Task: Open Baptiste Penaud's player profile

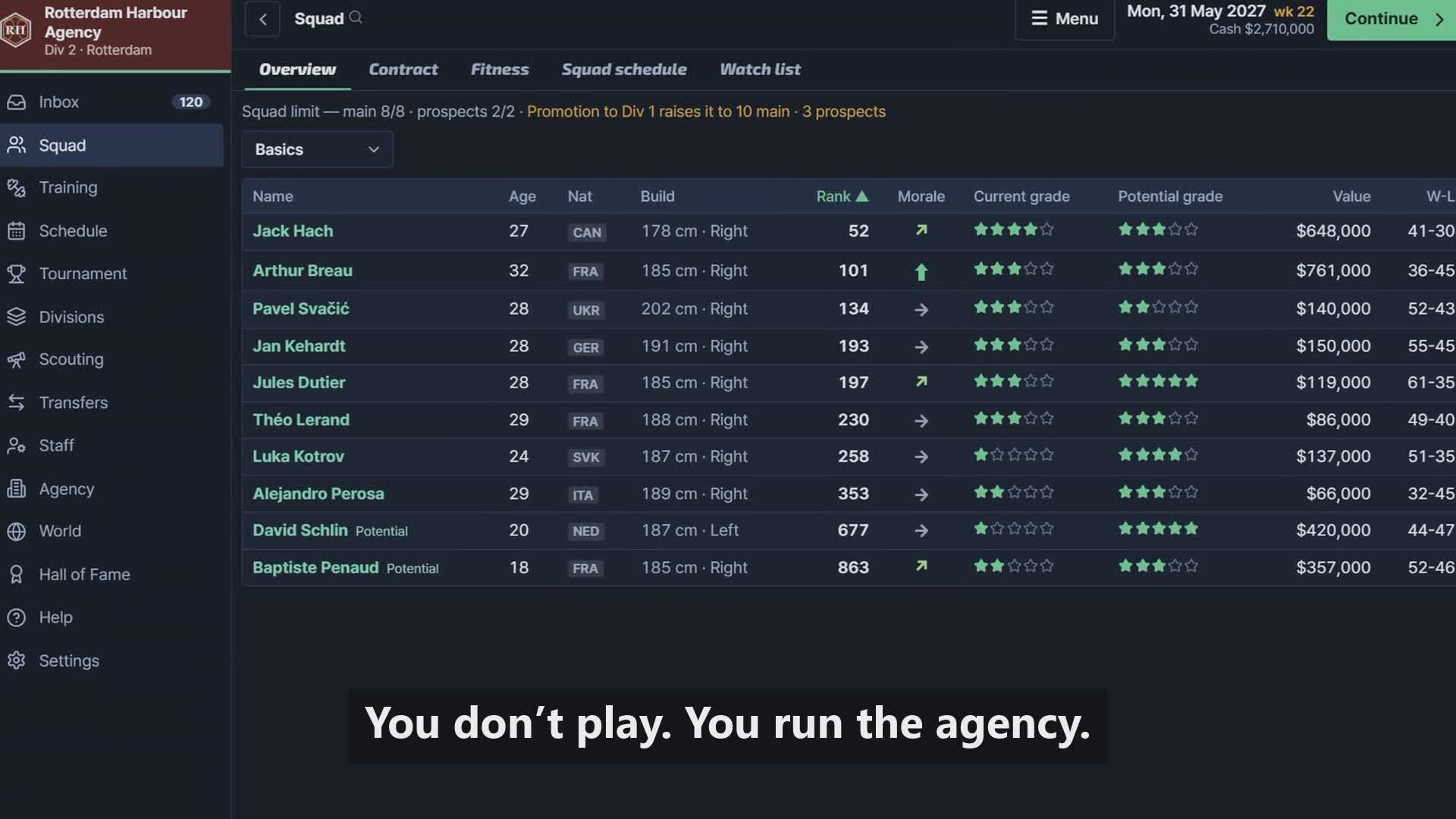Action: 315,567
